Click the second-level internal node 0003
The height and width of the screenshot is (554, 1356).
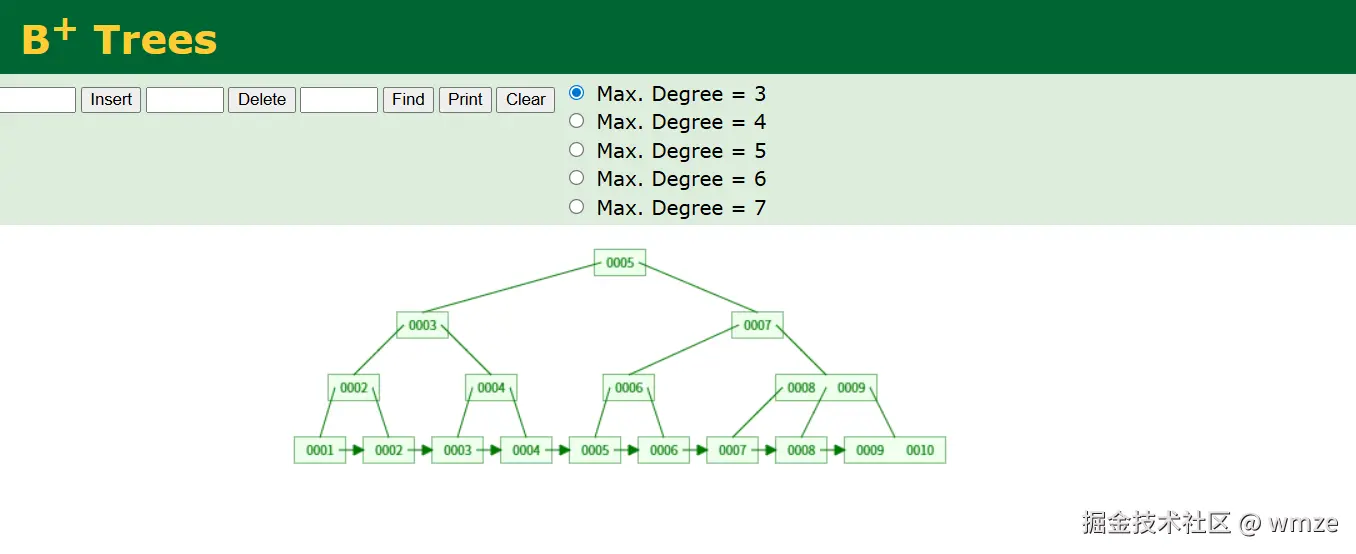pos(423,325)
